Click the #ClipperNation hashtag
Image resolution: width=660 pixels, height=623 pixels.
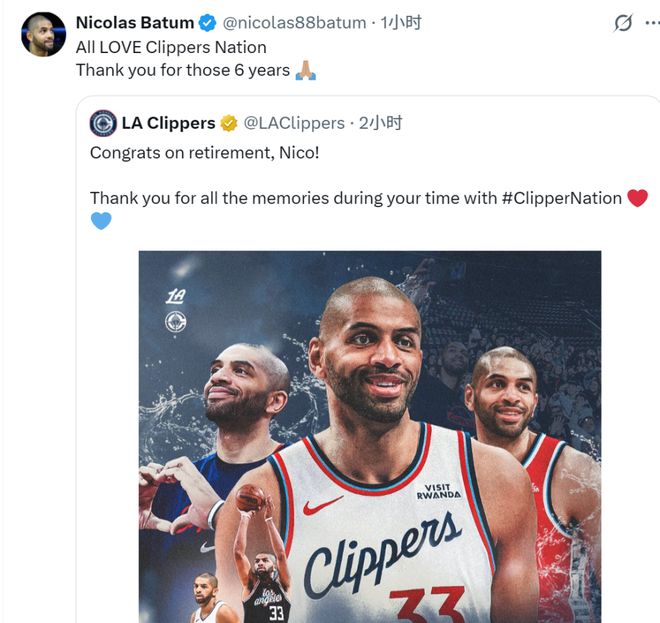click(x=562, y=198)
